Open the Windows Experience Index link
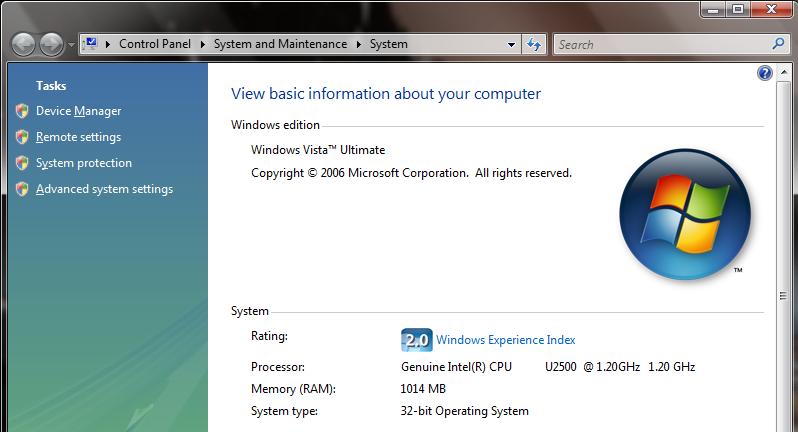Viewport: 798px width, 432px height. point(505,340)
